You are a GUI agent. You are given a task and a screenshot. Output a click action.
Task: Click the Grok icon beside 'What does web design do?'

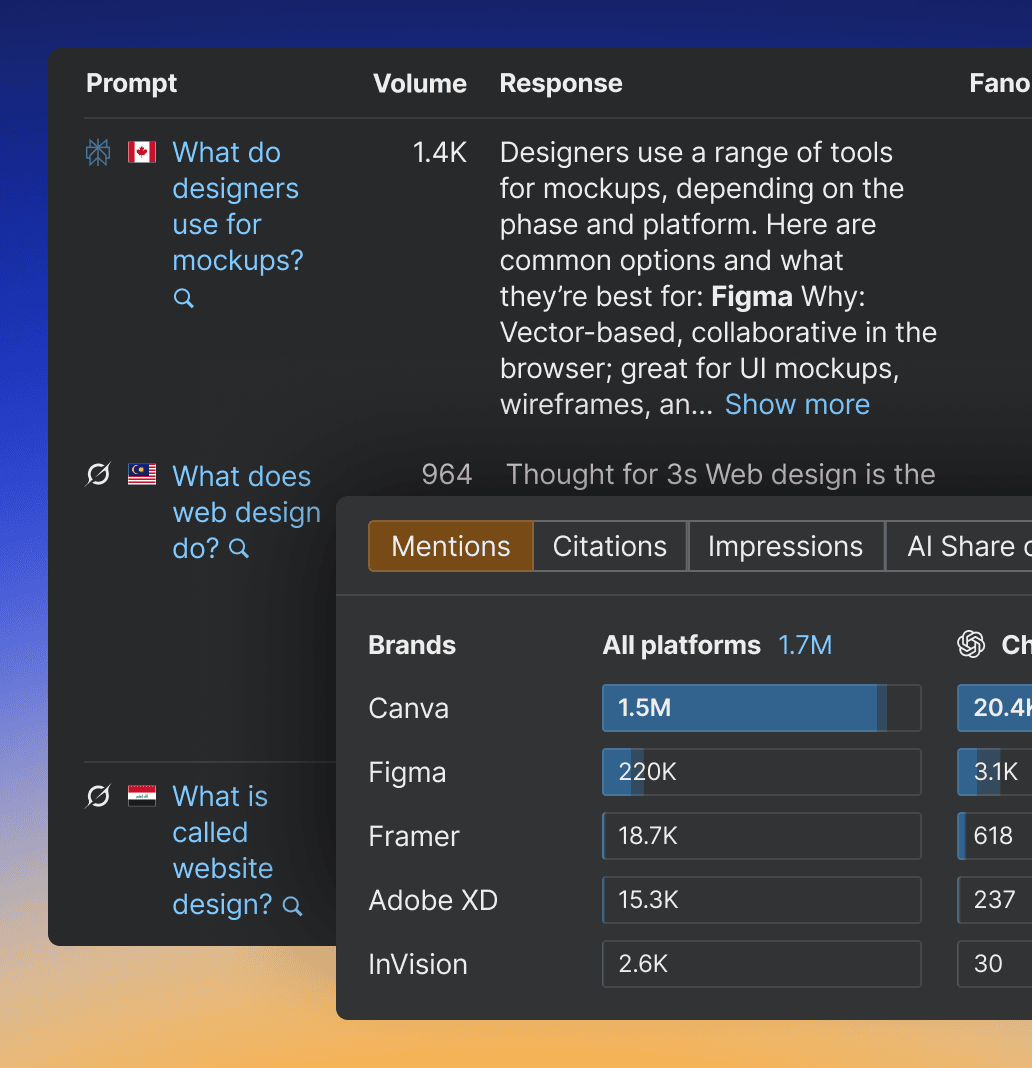tap(98, 474)
